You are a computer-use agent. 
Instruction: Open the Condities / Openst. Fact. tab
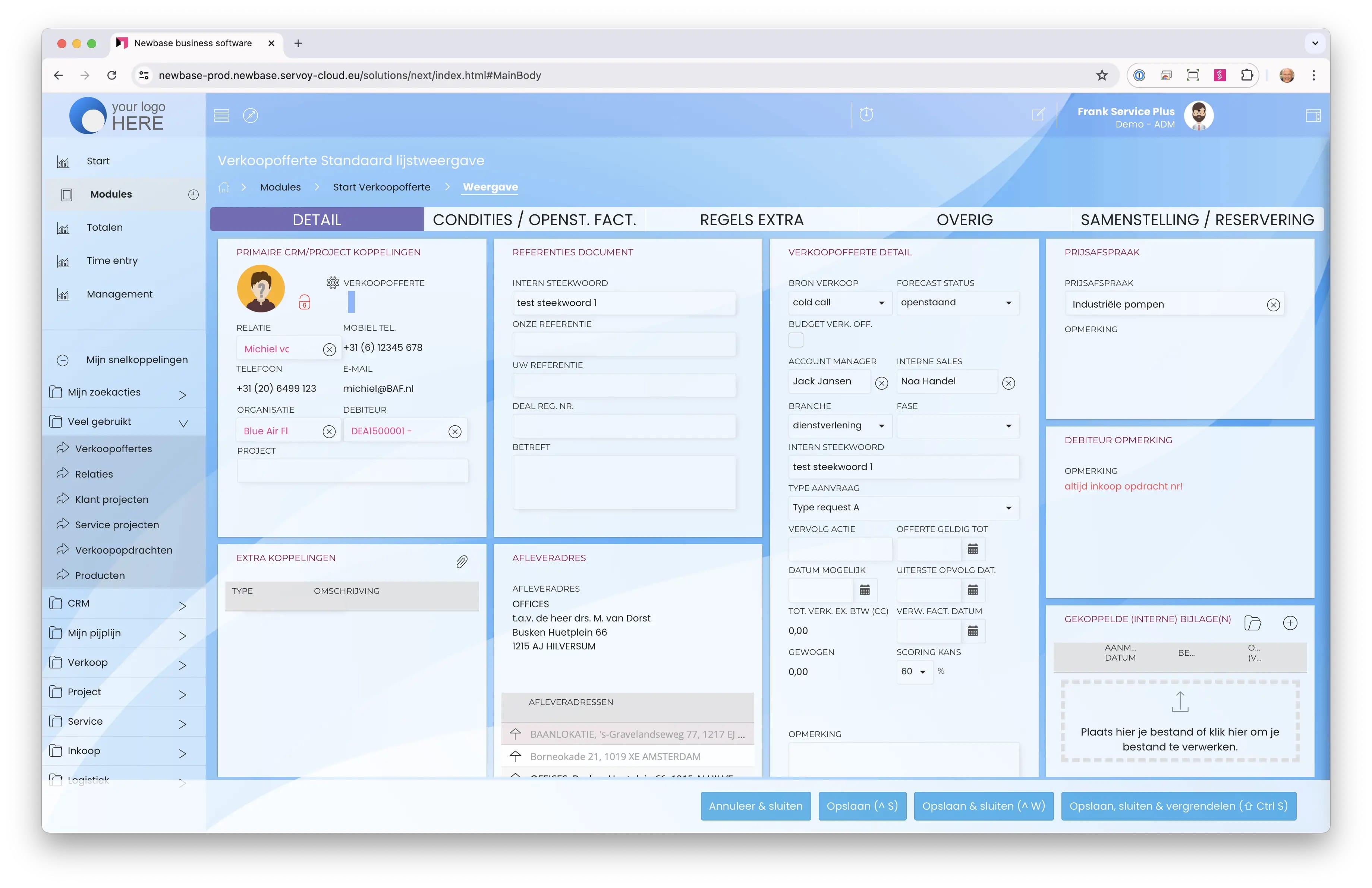pyautogui.click(x=534, y=220)
